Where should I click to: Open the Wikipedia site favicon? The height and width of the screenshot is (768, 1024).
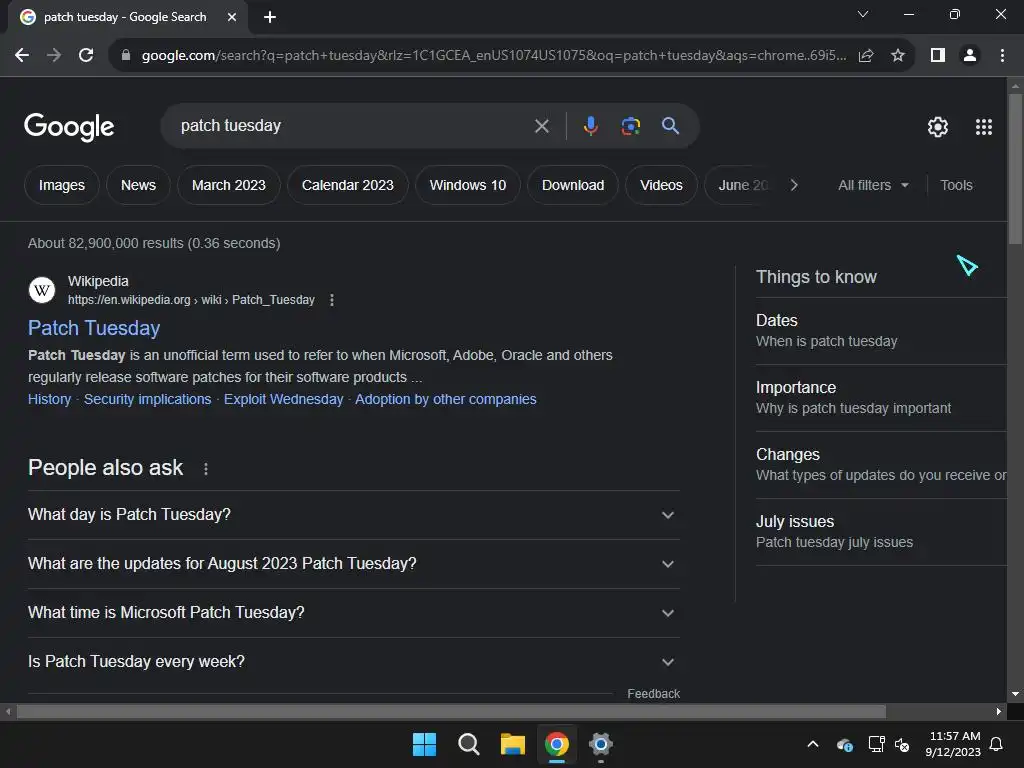coord(42,290)
